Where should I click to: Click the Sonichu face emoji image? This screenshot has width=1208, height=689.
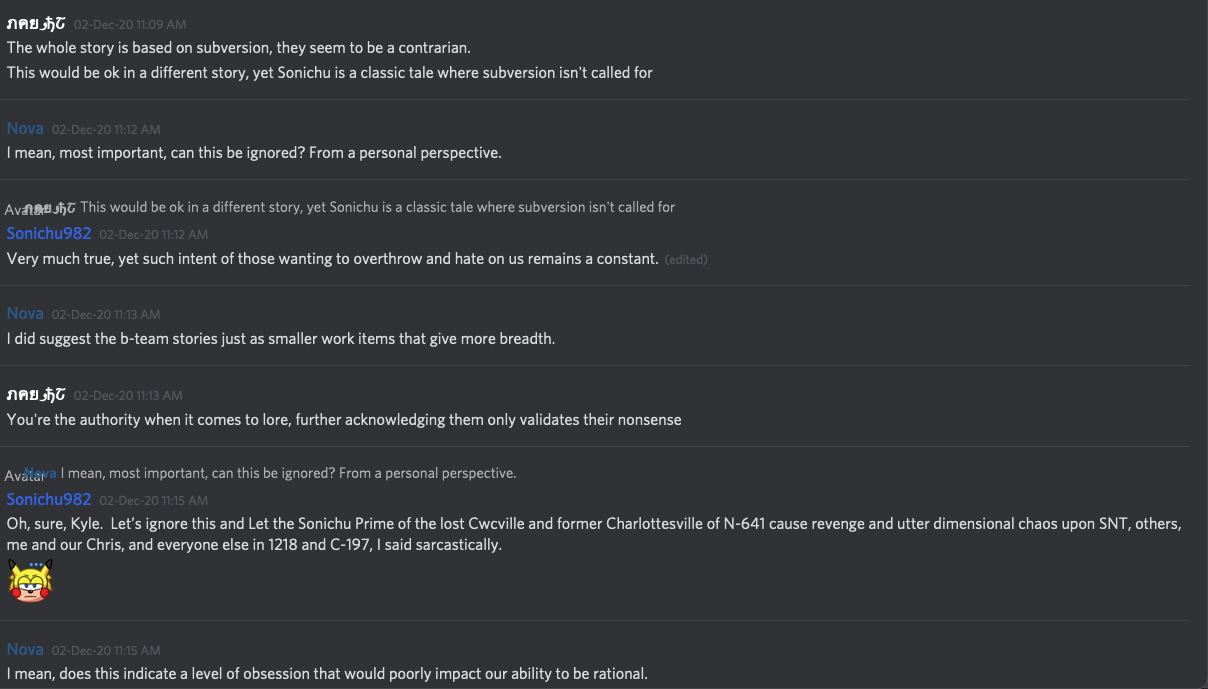(x=30, y=580)
